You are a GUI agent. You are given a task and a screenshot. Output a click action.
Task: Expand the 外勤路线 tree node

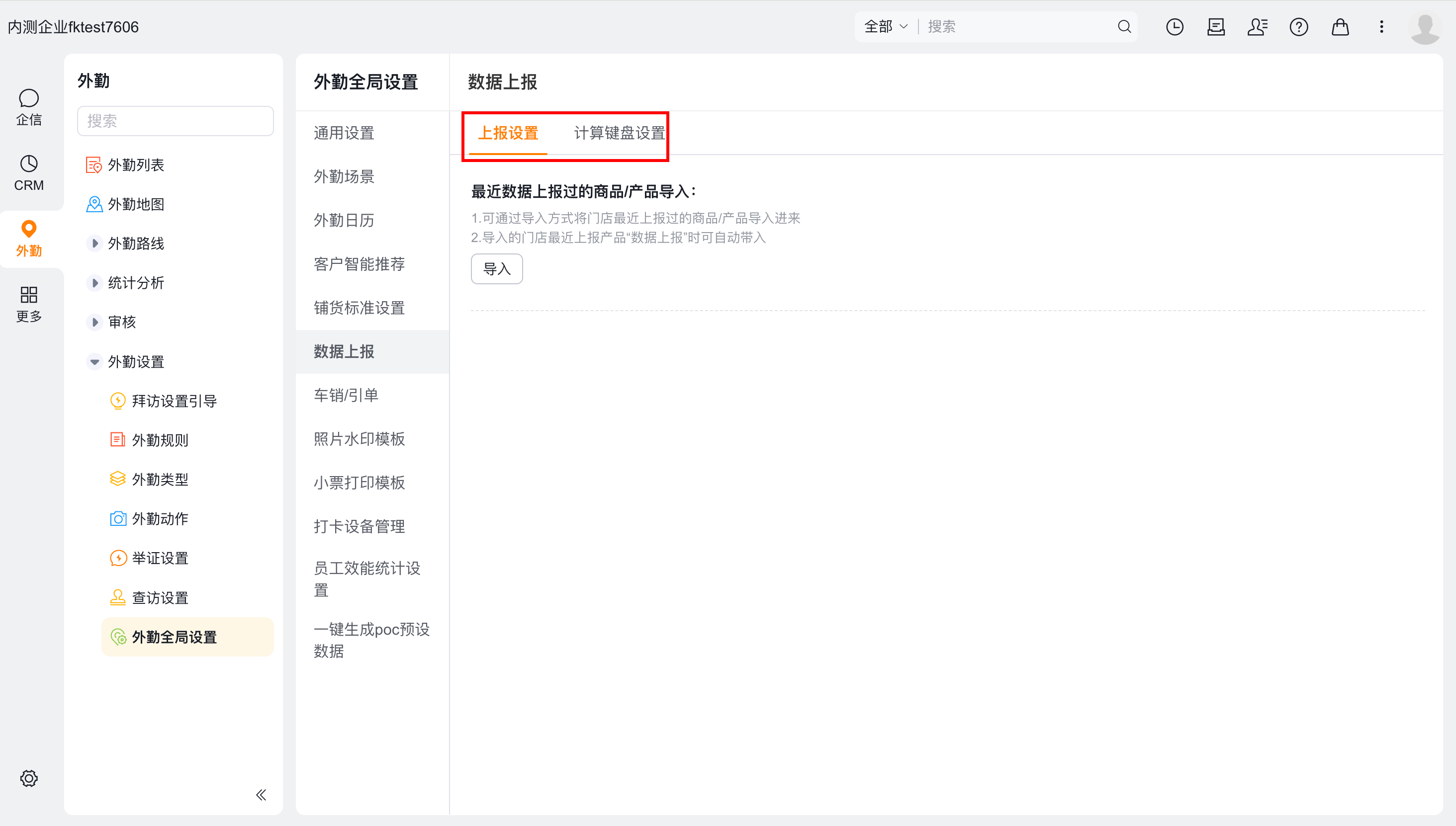95,244
